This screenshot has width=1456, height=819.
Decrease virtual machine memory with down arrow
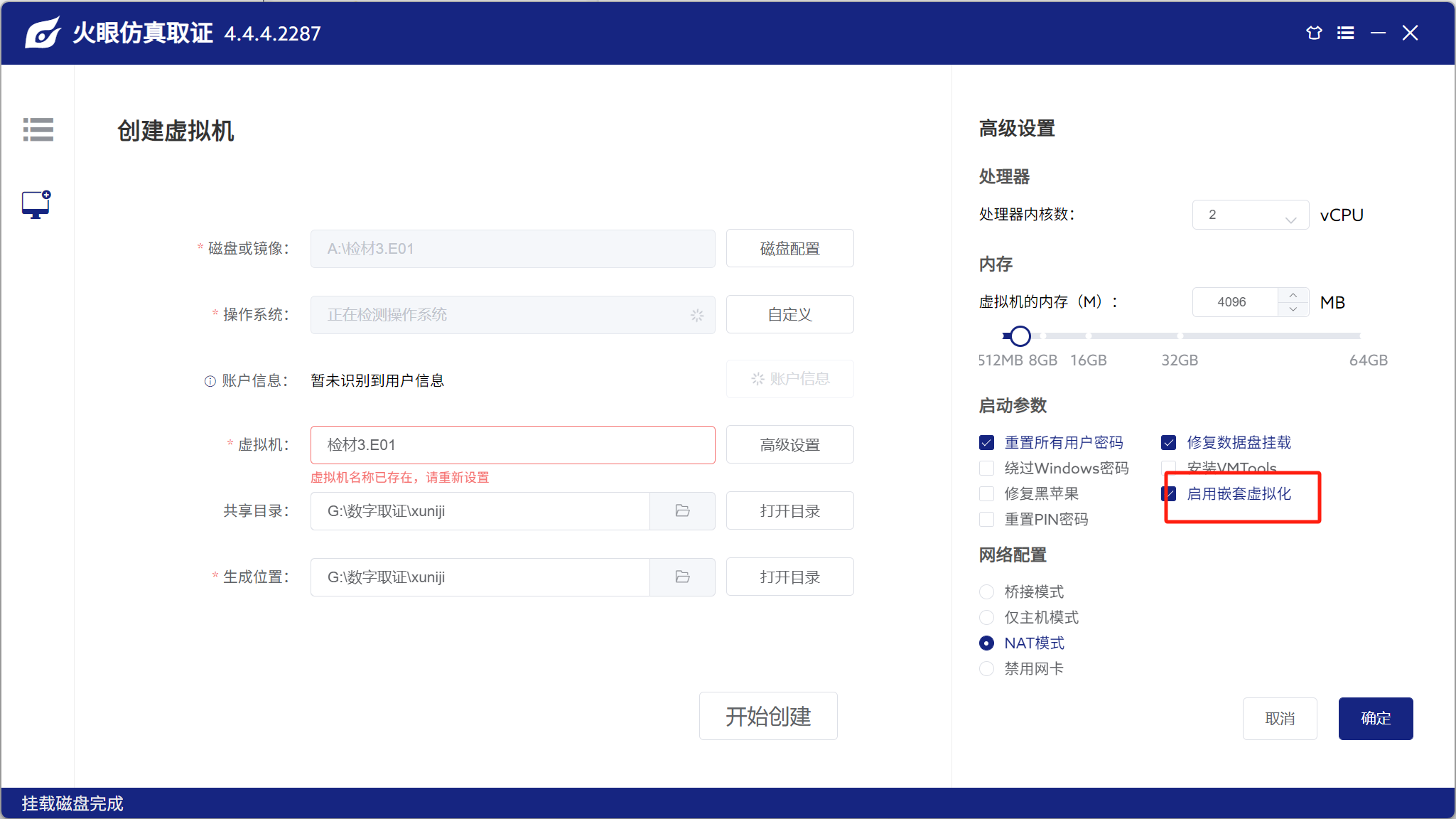coord(1293,309)
